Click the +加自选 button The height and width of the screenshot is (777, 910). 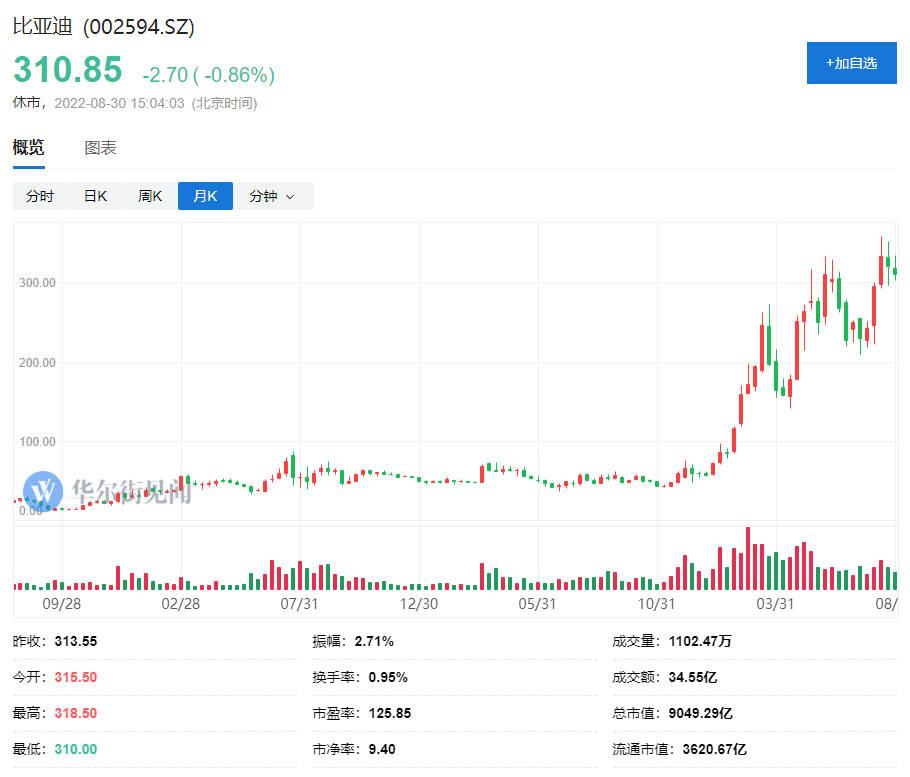[x=851, y=63]
